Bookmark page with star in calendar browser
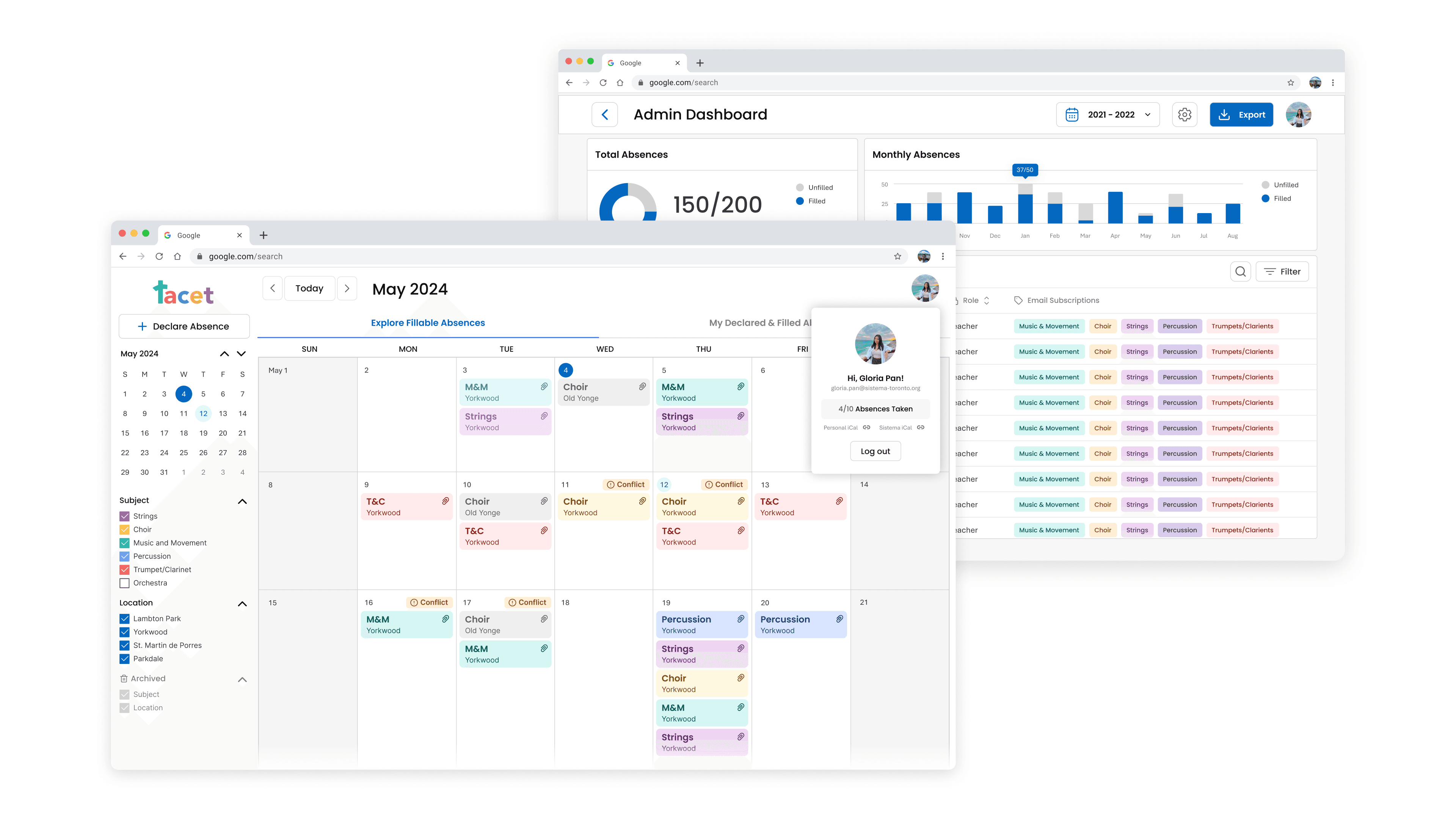Screen dimensions: 1456x819 click(897, 257)
